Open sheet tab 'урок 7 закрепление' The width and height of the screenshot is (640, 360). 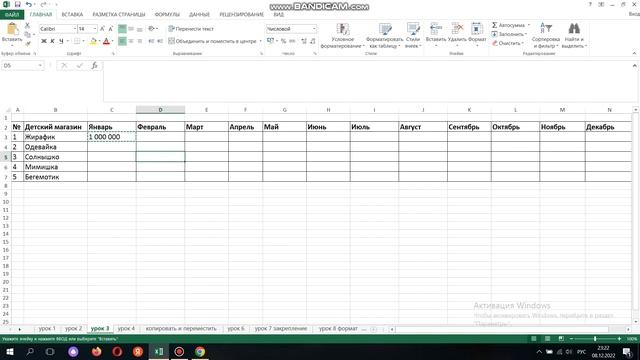click(x=281, y=329)
